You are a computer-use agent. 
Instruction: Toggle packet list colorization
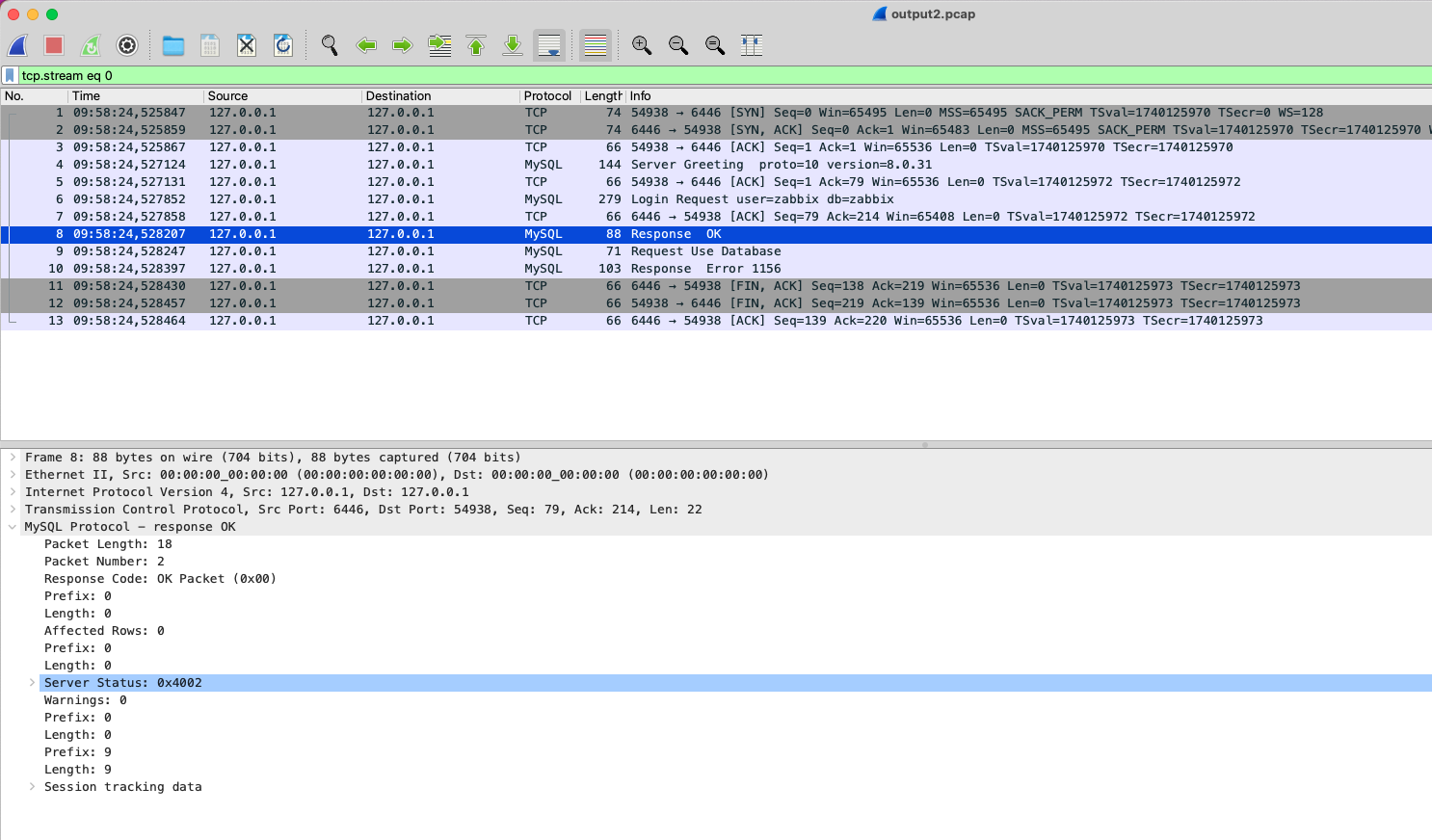click(x=596, y=45)
